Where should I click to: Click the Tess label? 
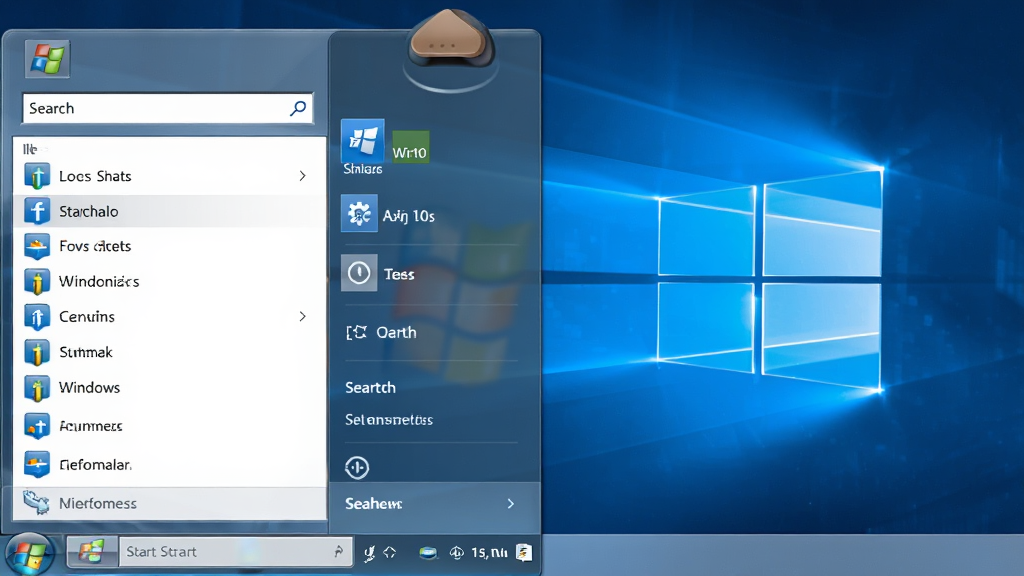coord(399,274)
